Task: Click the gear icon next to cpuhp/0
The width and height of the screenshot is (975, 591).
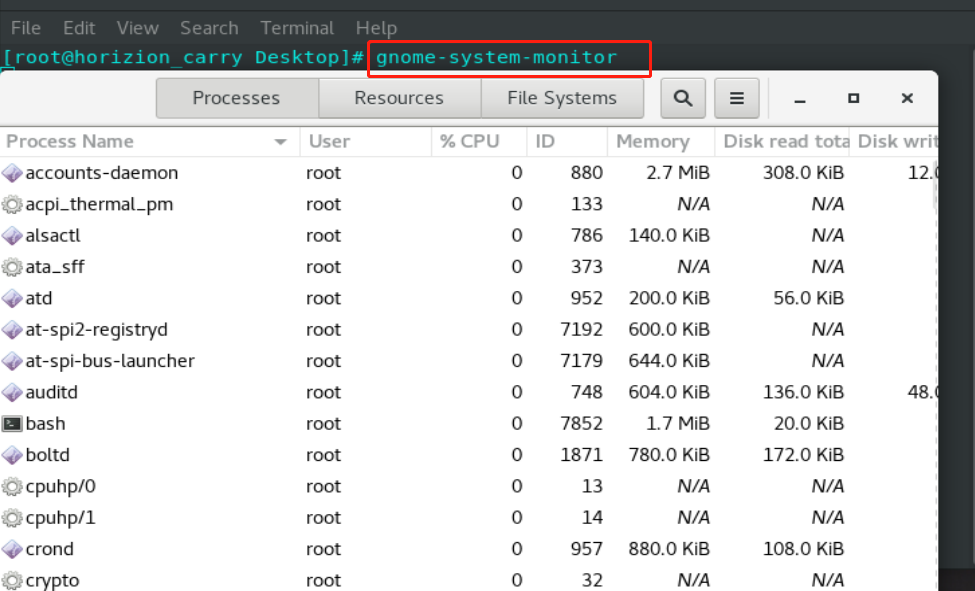Action: click(x=12, y=486)
